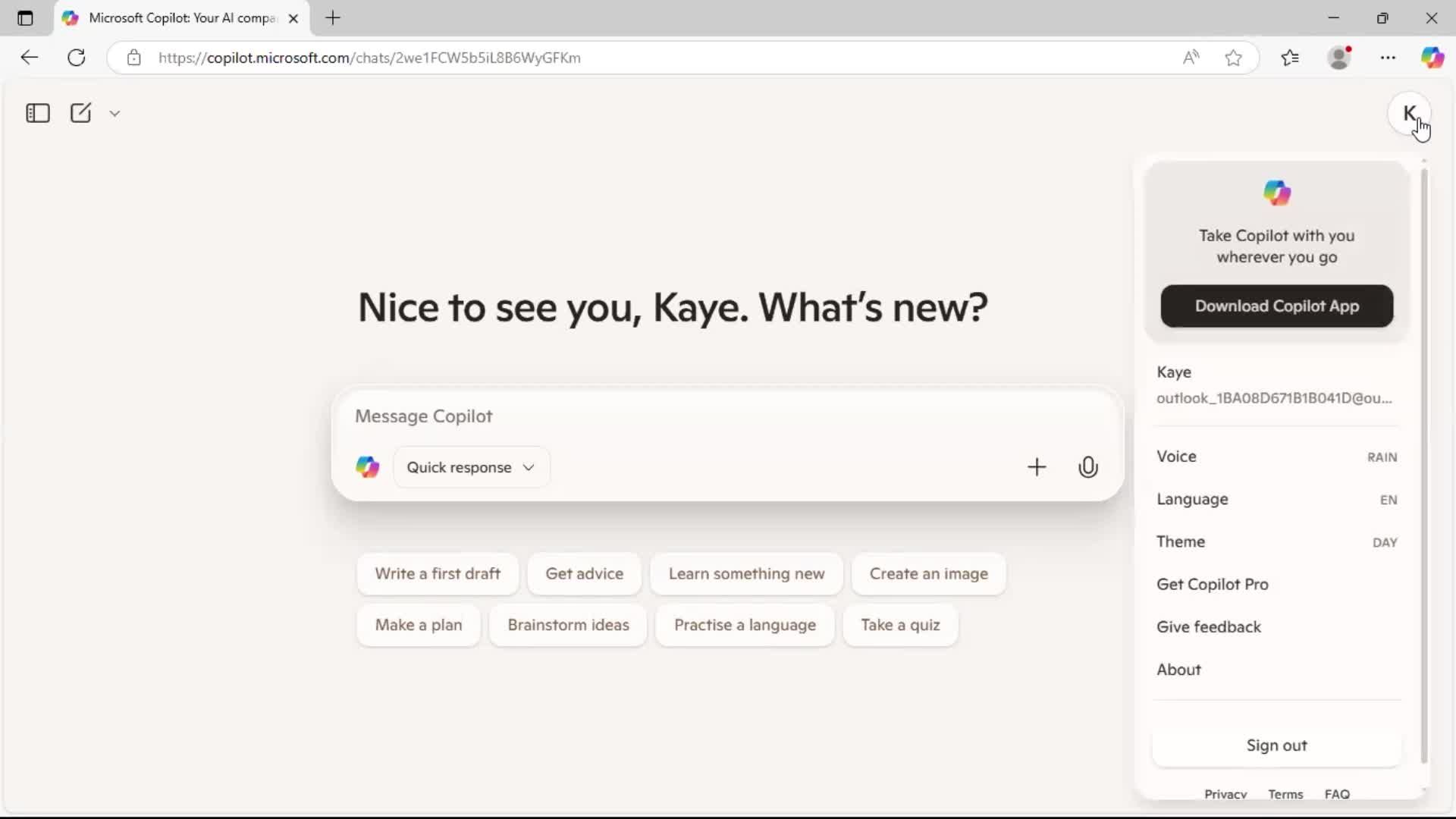Screen dimensions: 1456x819
Task: Click the microphone voice input icon
Action: 1087,467
